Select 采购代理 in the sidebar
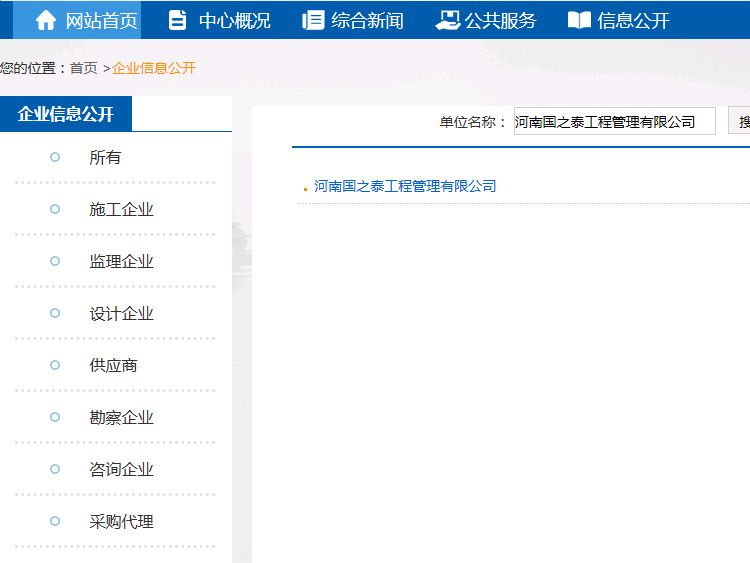Image resolution: width=750 pixels, height=563 pixels. 121,522
